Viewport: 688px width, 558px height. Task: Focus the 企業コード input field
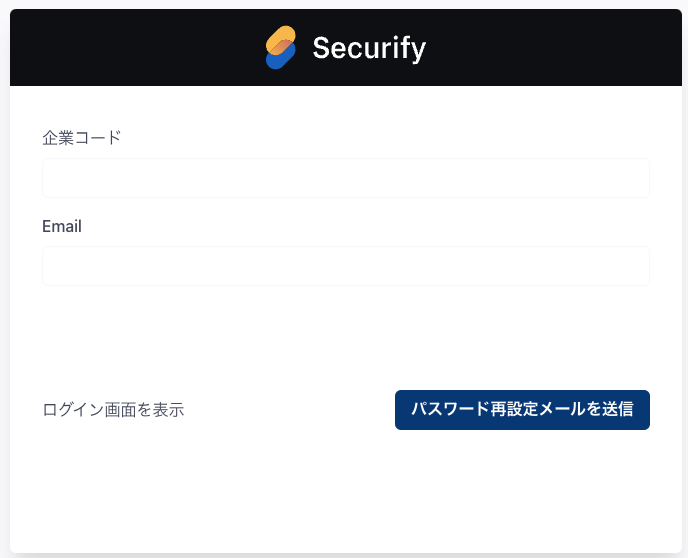pyautogui.click(x=346, y=178)
